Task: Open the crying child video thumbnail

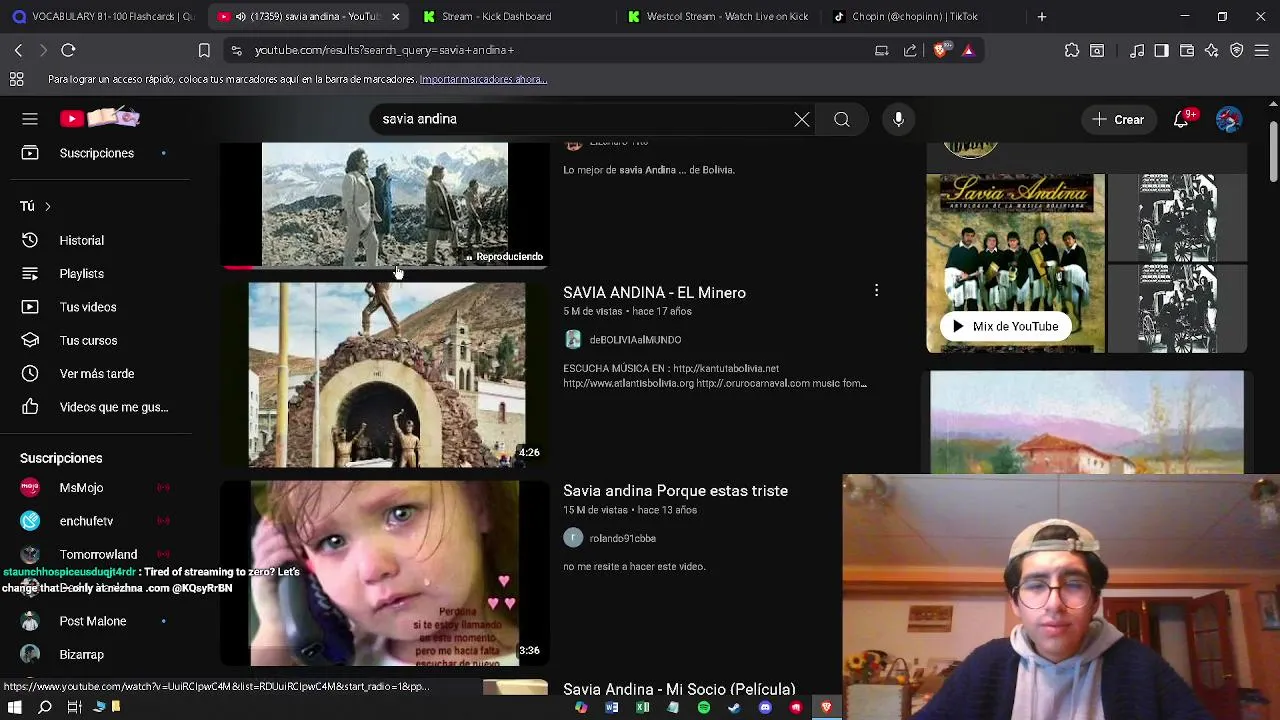Action: [x=385, y=573]
